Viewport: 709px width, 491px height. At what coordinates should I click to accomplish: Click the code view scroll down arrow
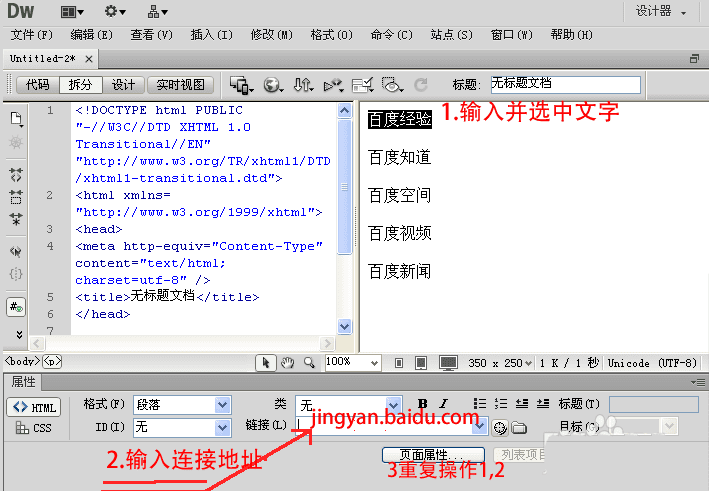point(345,326)
